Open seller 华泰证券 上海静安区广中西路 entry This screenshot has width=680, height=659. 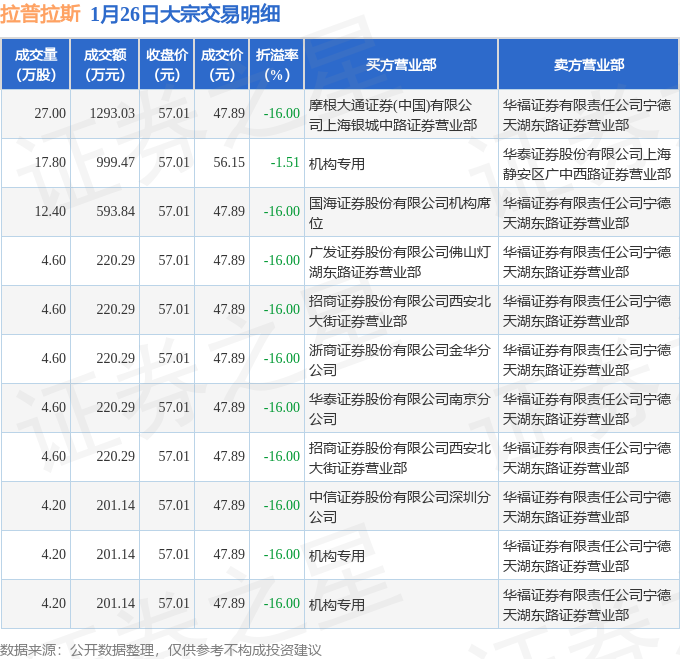(x=587, y=163)
